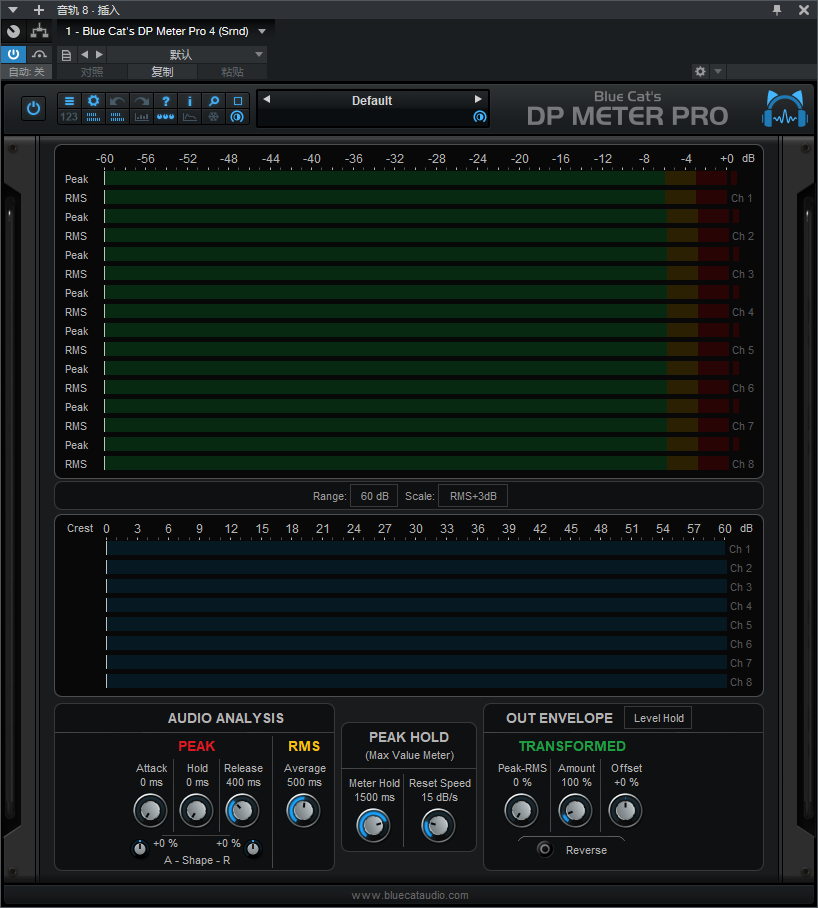Screen dimensions: 818x908
Task: Add a new insert with plus icon
Action: [x=39, y=10]
